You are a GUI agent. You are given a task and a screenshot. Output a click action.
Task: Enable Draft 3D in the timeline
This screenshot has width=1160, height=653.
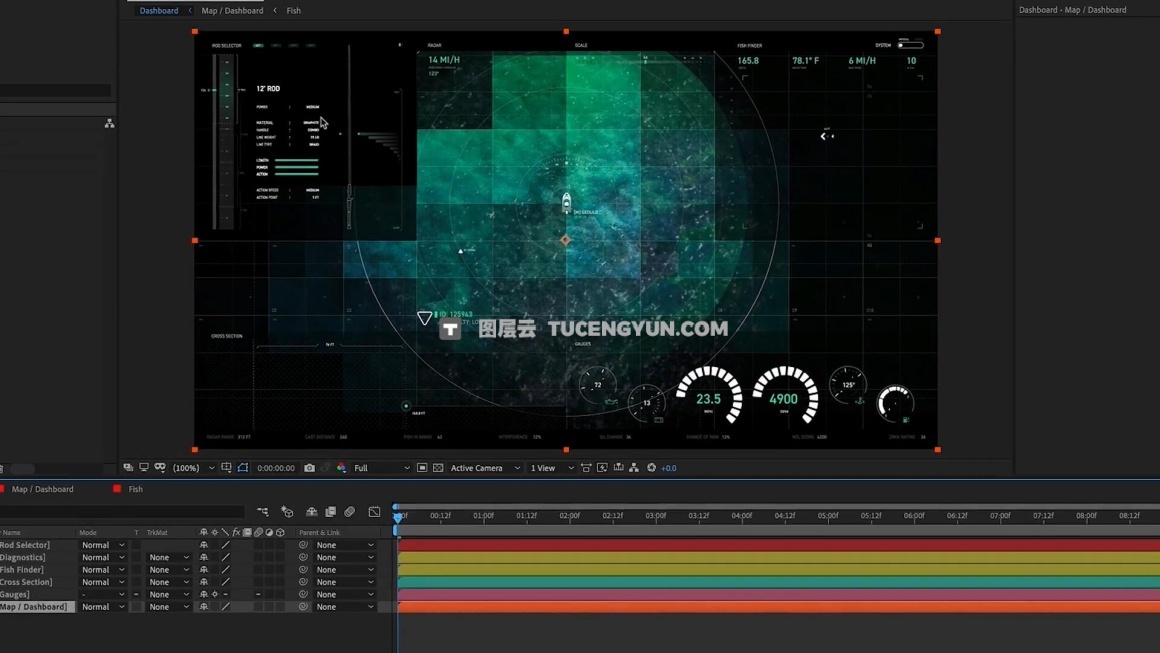tap(287, 512)
